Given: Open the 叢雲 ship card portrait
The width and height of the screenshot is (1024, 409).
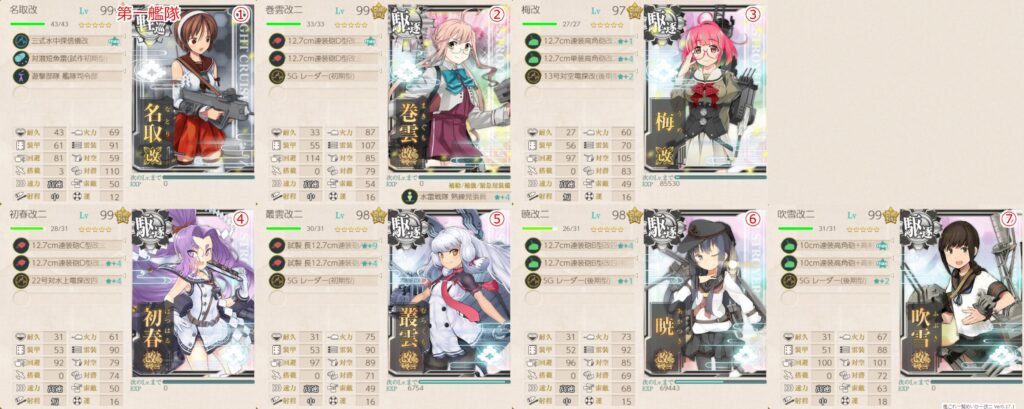Looking at the screenshot, I should point(449,295).
